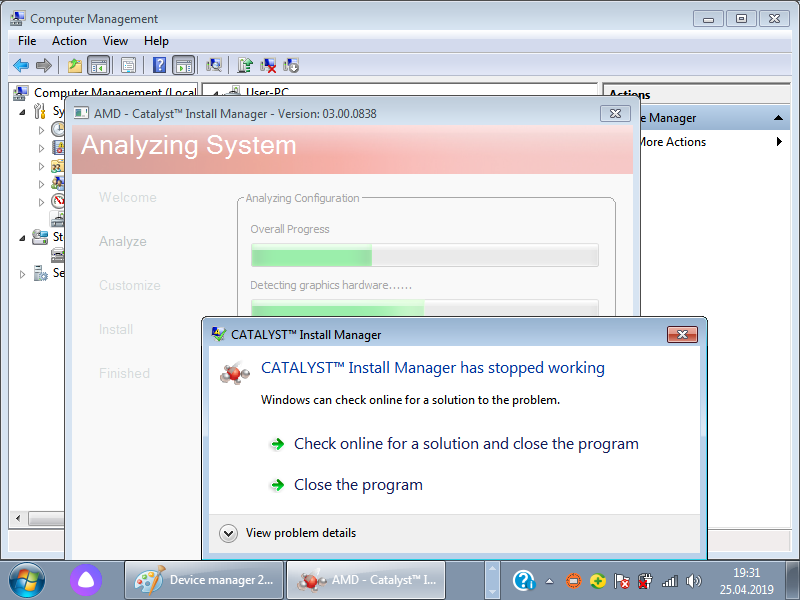Viewport: 800px width, 600px height.
Task: Click the power plug tray icon
Action: pyautogui.click(x=645, y=581)
